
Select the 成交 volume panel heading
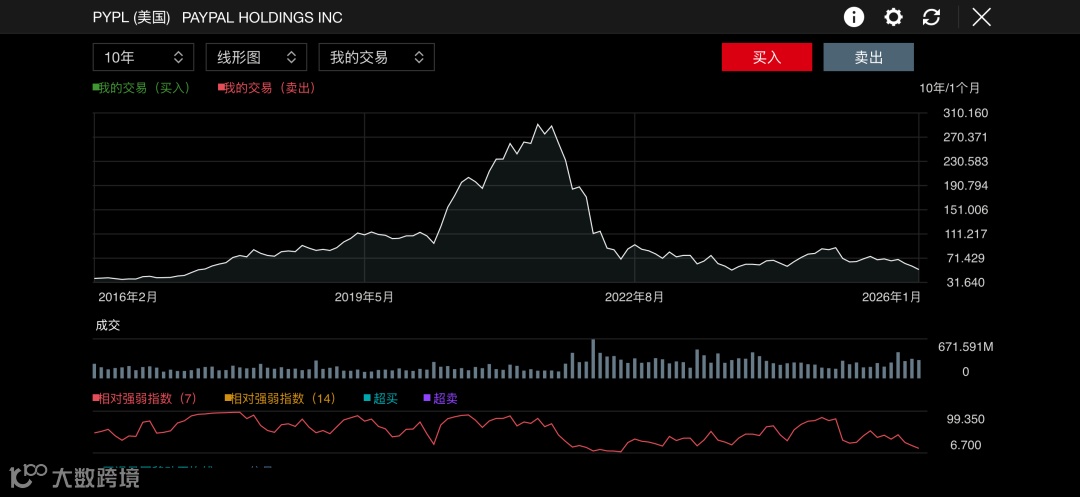point(107,326)
